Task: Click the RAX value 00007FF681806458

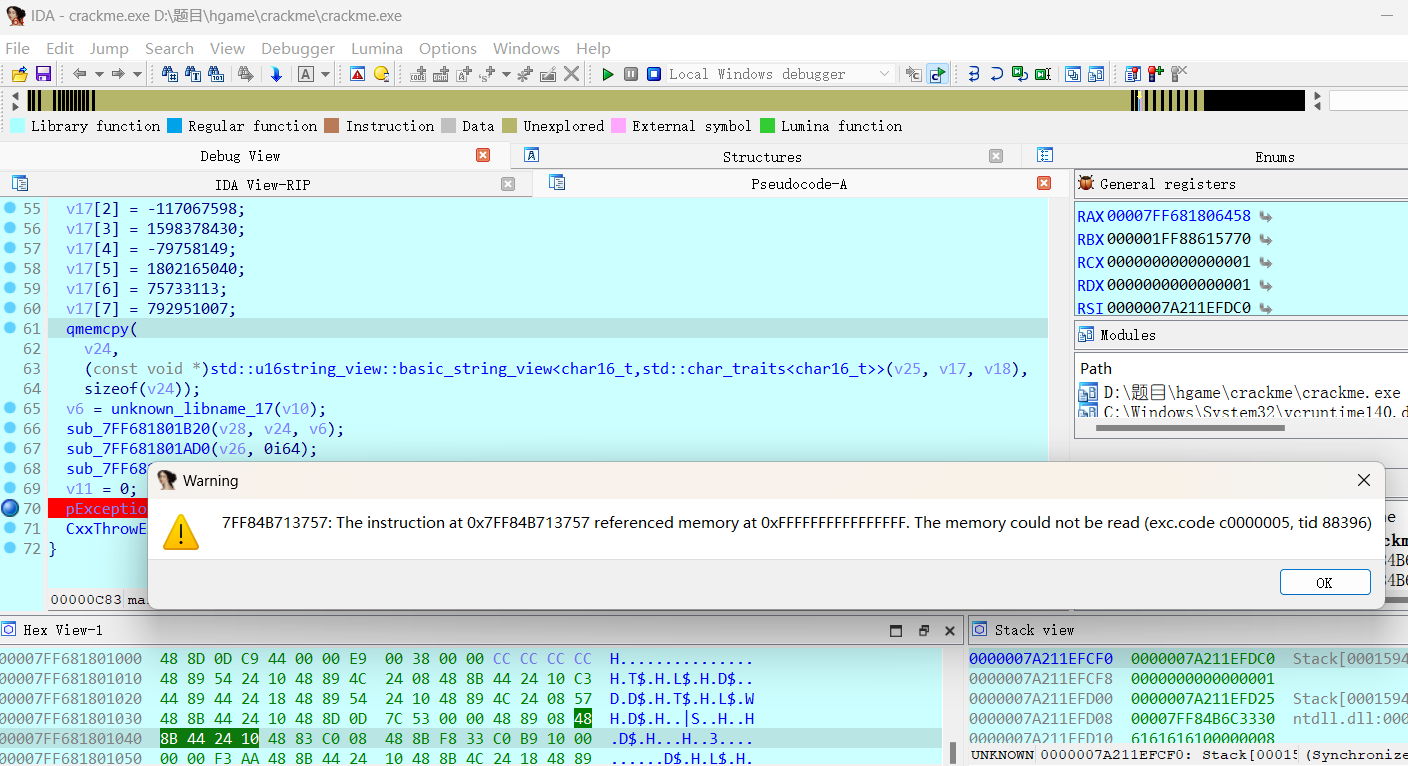Action: coord(1179,216)
